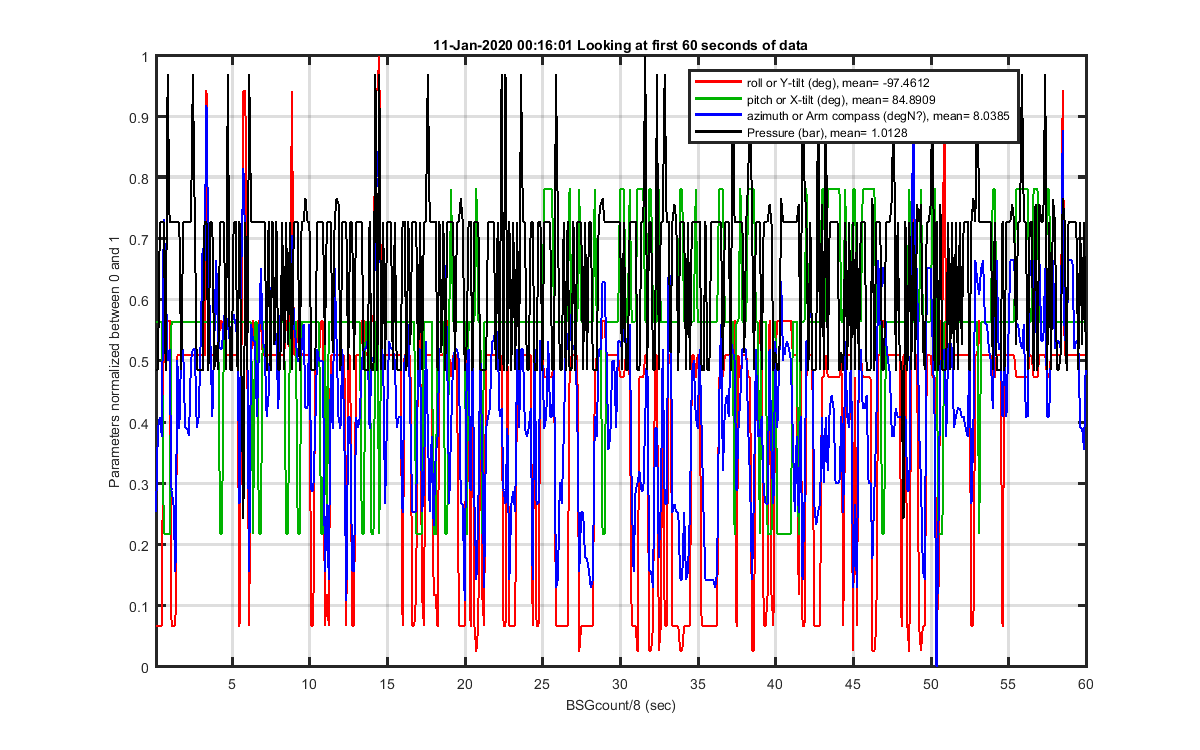Screen dimensions: 1200x750
Task: Click x-axis tick label 30
Action: 620,683
